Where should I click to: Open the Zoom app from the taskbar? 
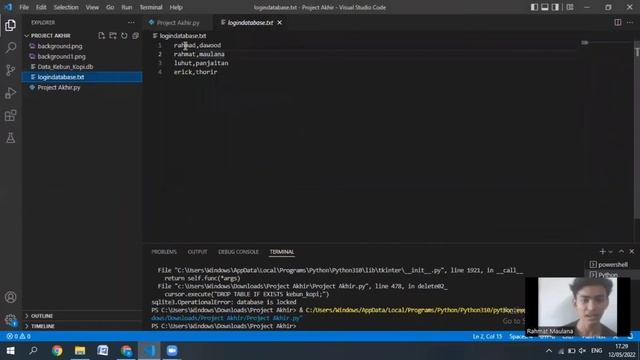click(x=172, y=351)
